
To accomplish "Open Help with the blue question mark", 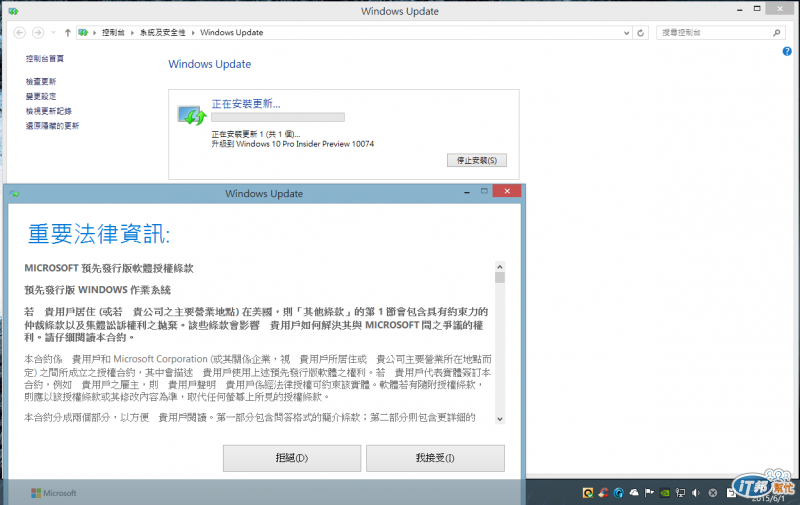I will pos(787,51).
